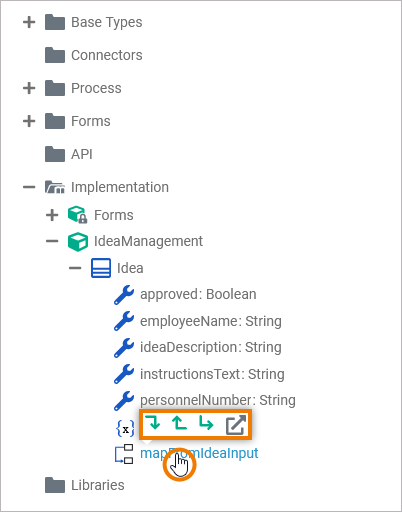Click the locked Forms package icon
The height and width of the screenshot is (512, 402).
tap(77, 215)
